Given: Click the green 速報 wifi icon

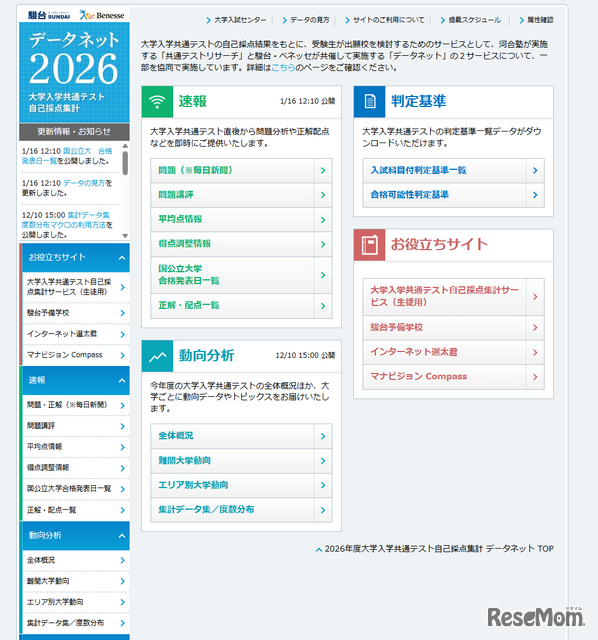Looking at the screenshot, I should (157, 102).
